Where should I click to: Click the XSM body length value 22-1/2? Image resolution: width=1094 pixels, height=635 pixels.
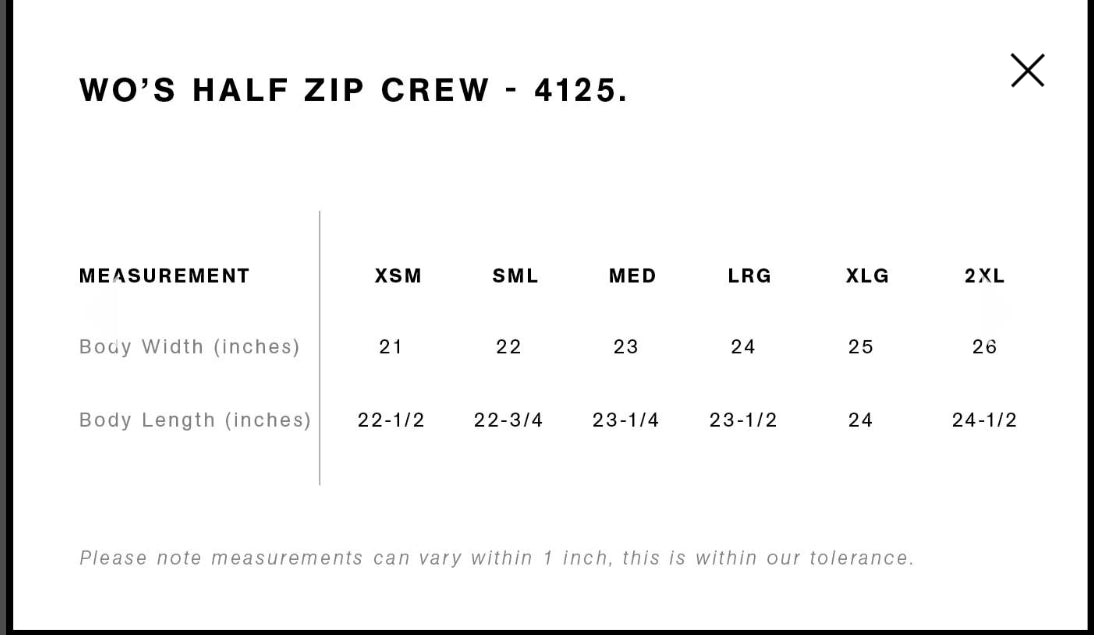[x=391, y=420]
